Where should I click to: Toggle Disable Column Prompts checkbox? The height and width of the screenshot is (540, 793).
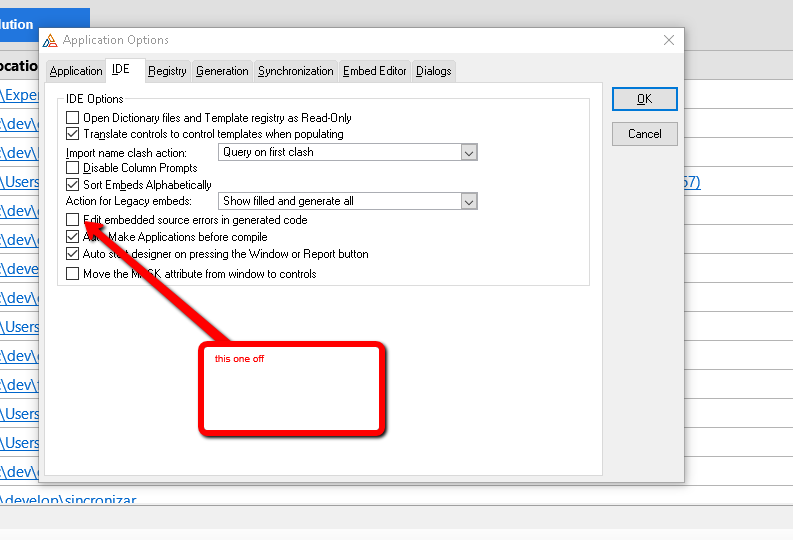[x=72, y=168]
